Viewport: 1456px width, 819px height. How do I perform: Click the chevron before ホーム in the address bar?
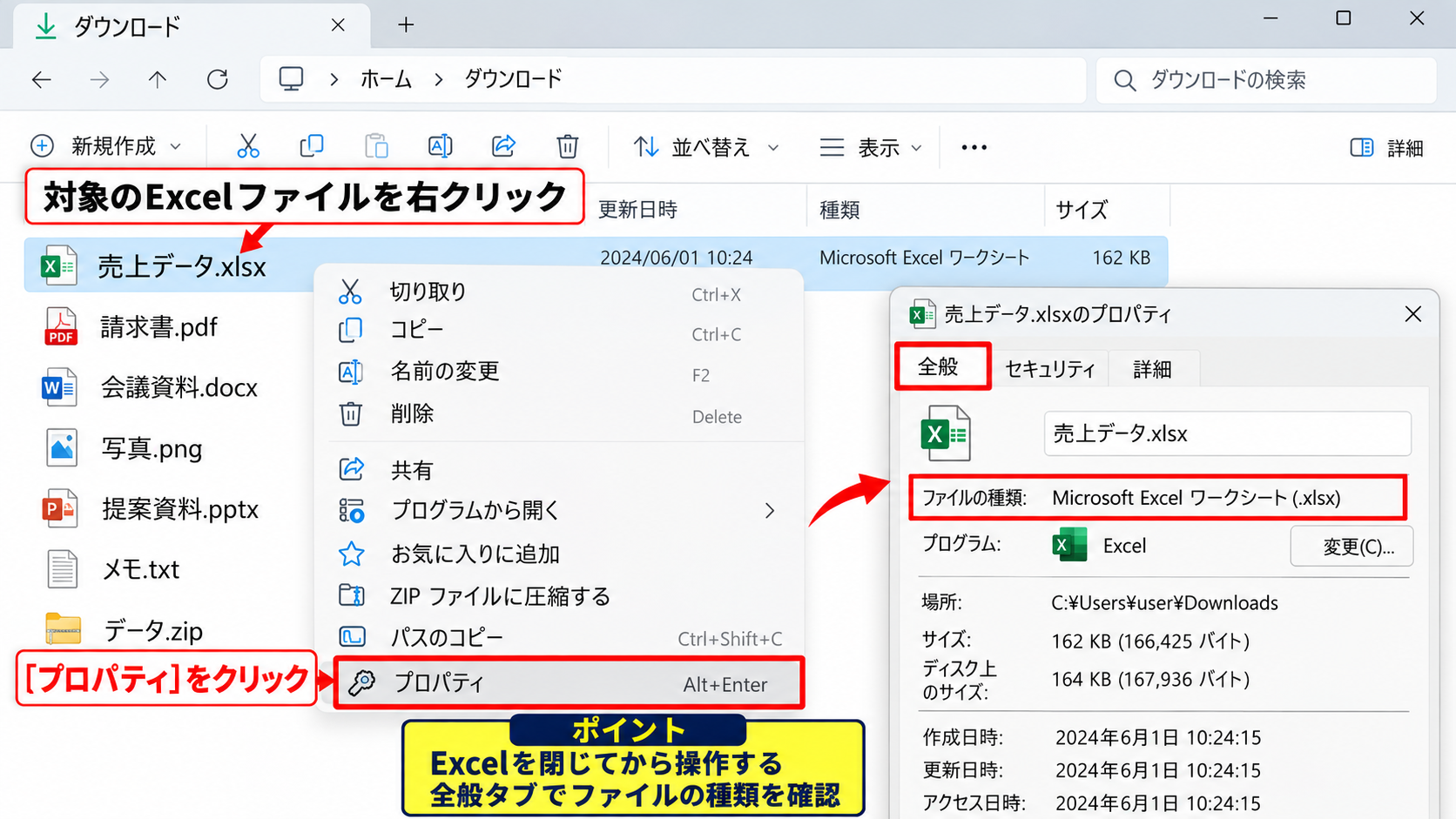tap(334, 80)
